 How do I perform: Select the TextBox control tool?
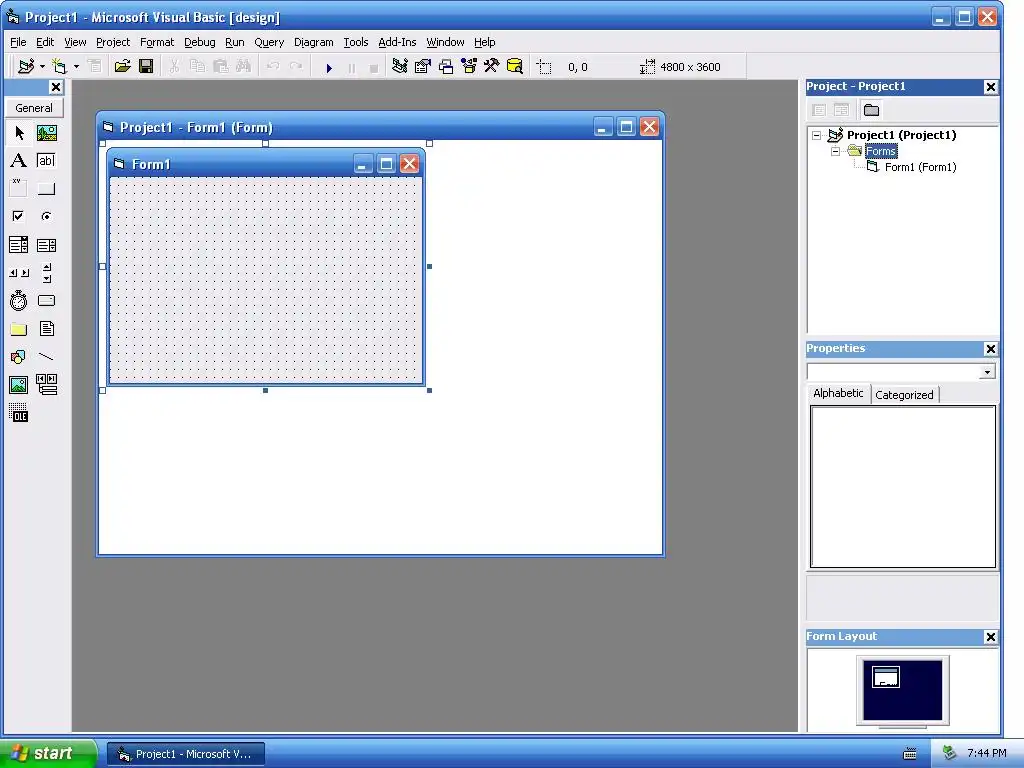click(x=46, y=161)
